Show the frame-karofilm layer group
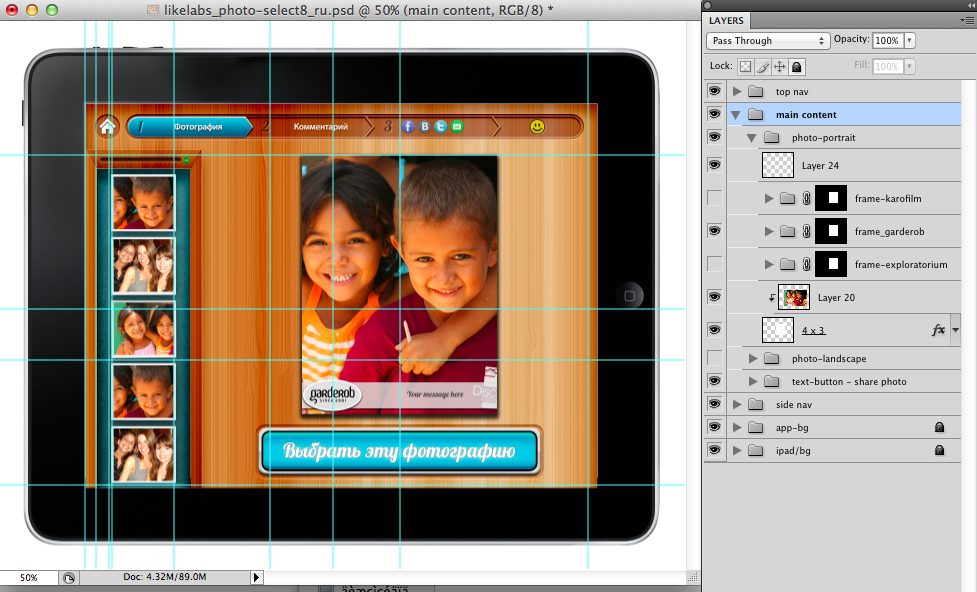977x592 pixels. (714, 199)
